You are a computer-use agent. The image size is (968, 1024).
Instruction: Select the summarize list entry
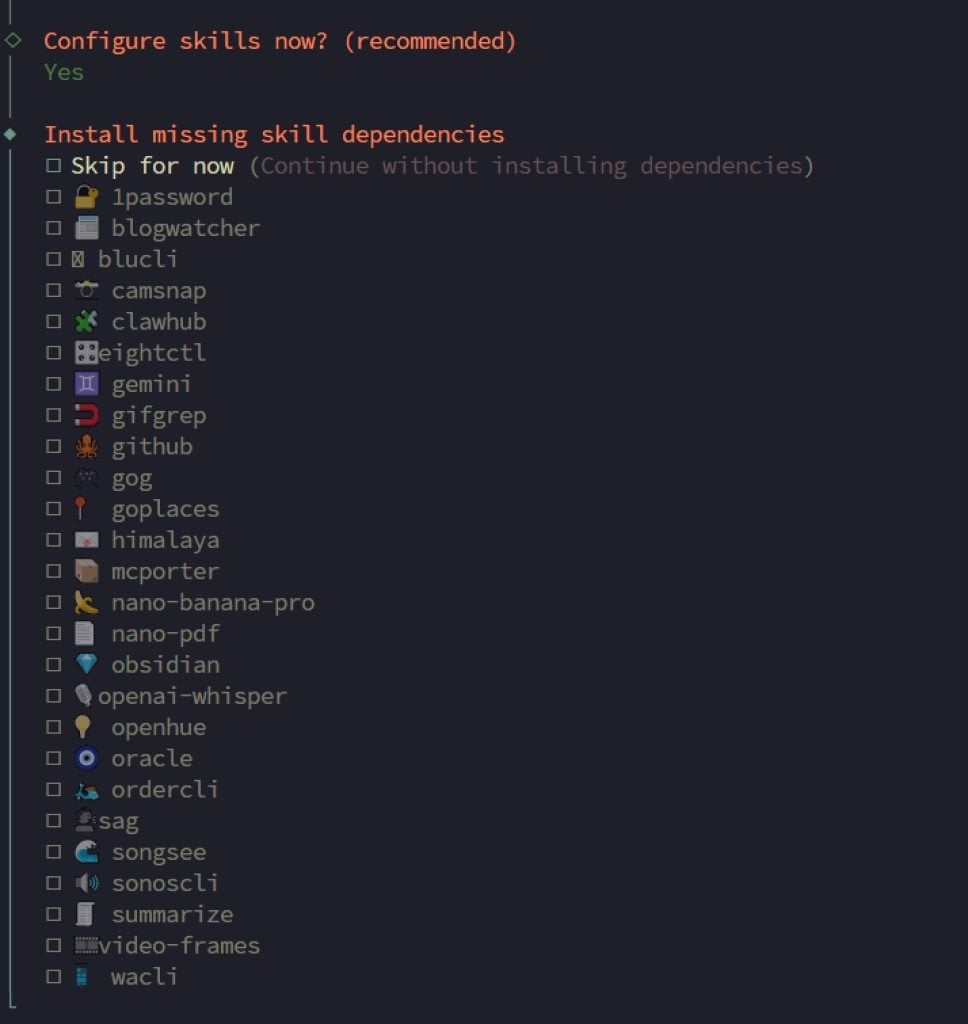coord(172,915)
